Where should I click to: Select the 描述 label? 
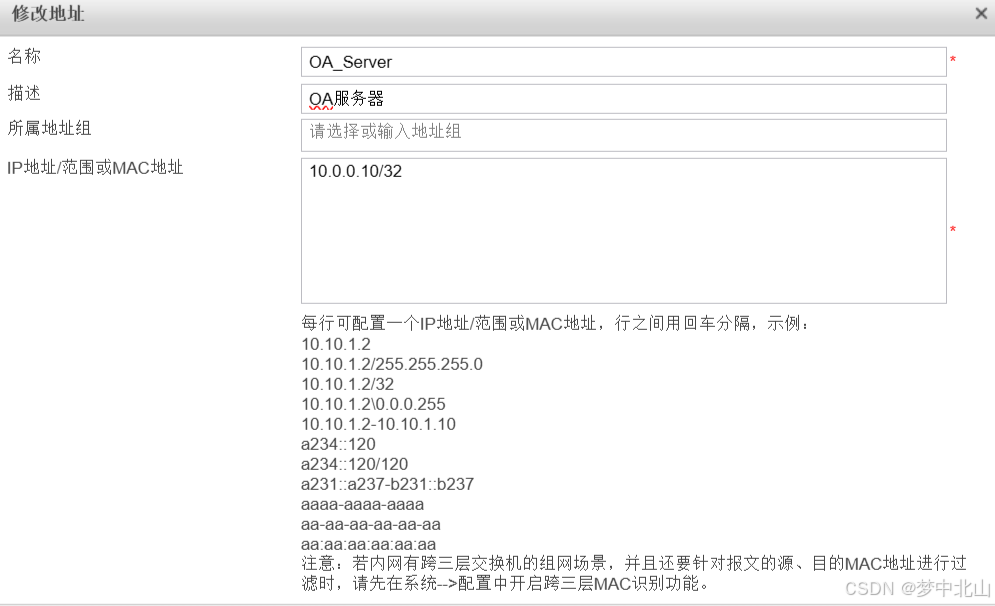pyautogui.click(x=24, y=93)
